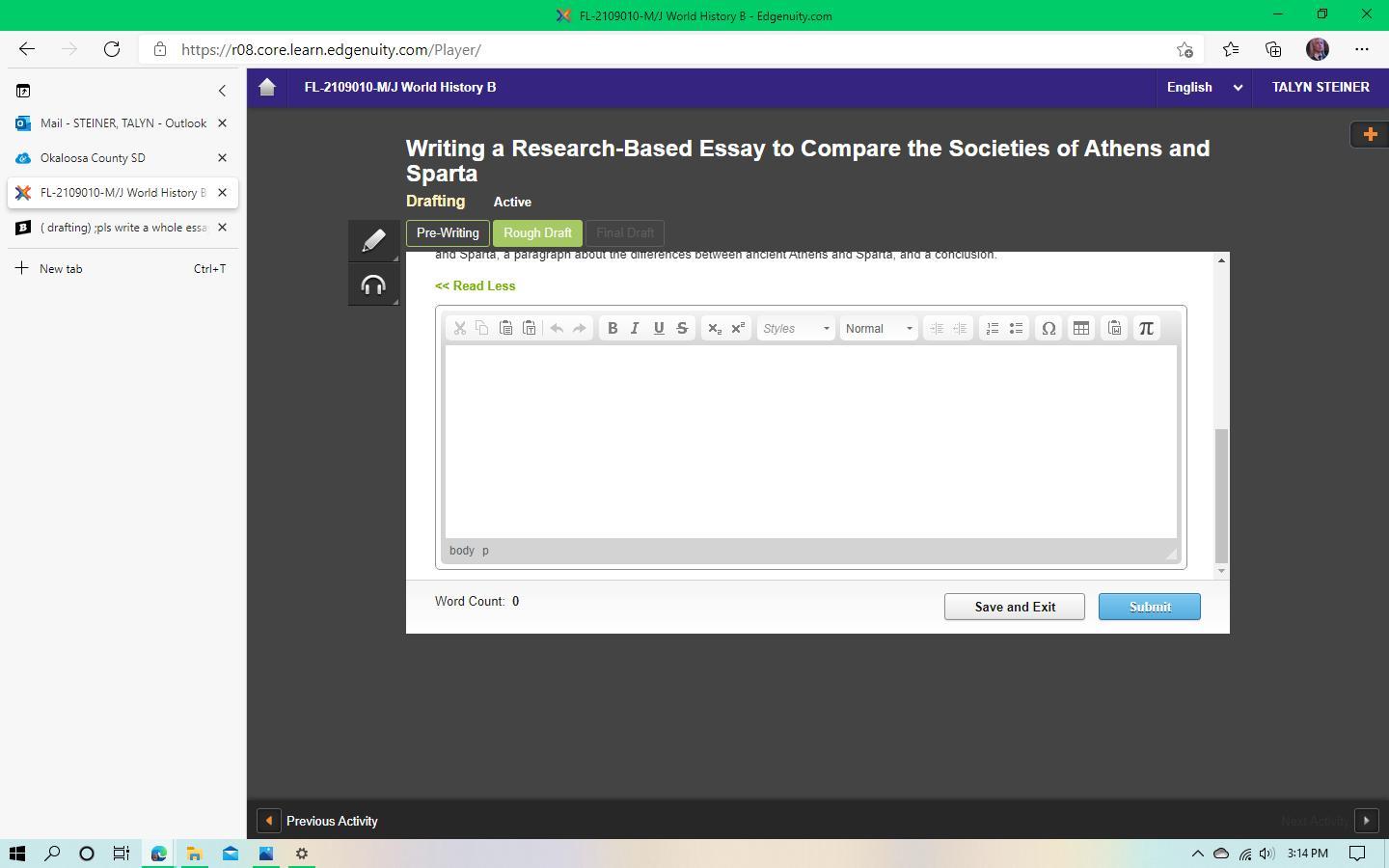1389x868 pixels.
Task: Open the English language dropdown
Action: (x=1204, y=87)
